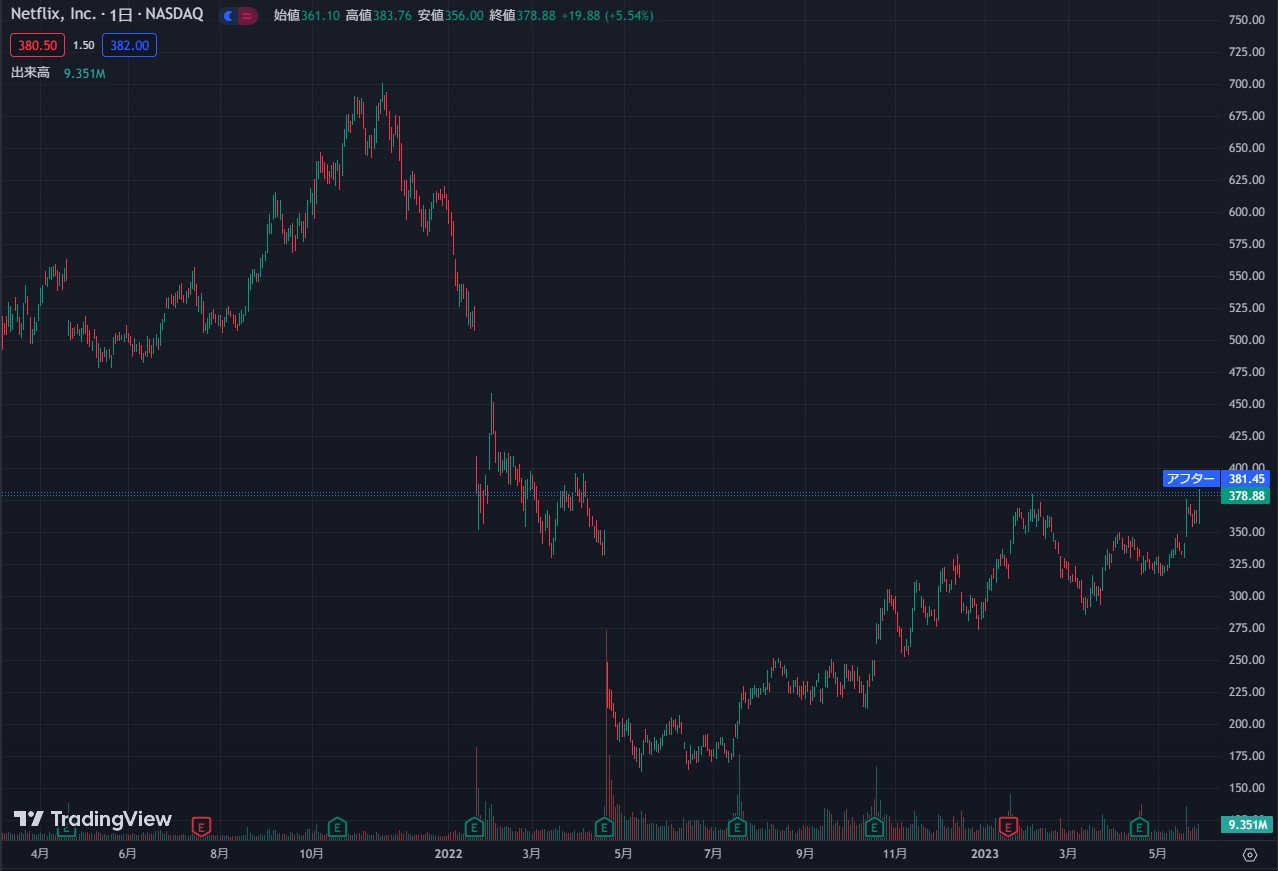The image size is (1278, 871).
Task: Click the 始値 361.10 open value
Action: (x=306, y=16)
